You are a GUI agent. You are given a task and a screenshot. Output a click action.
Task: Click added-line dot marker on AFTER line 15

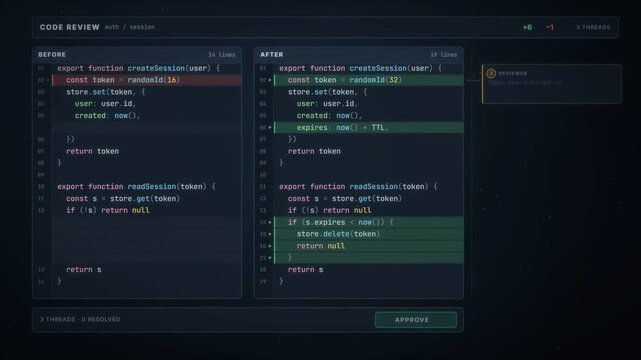tap(270, 234)
